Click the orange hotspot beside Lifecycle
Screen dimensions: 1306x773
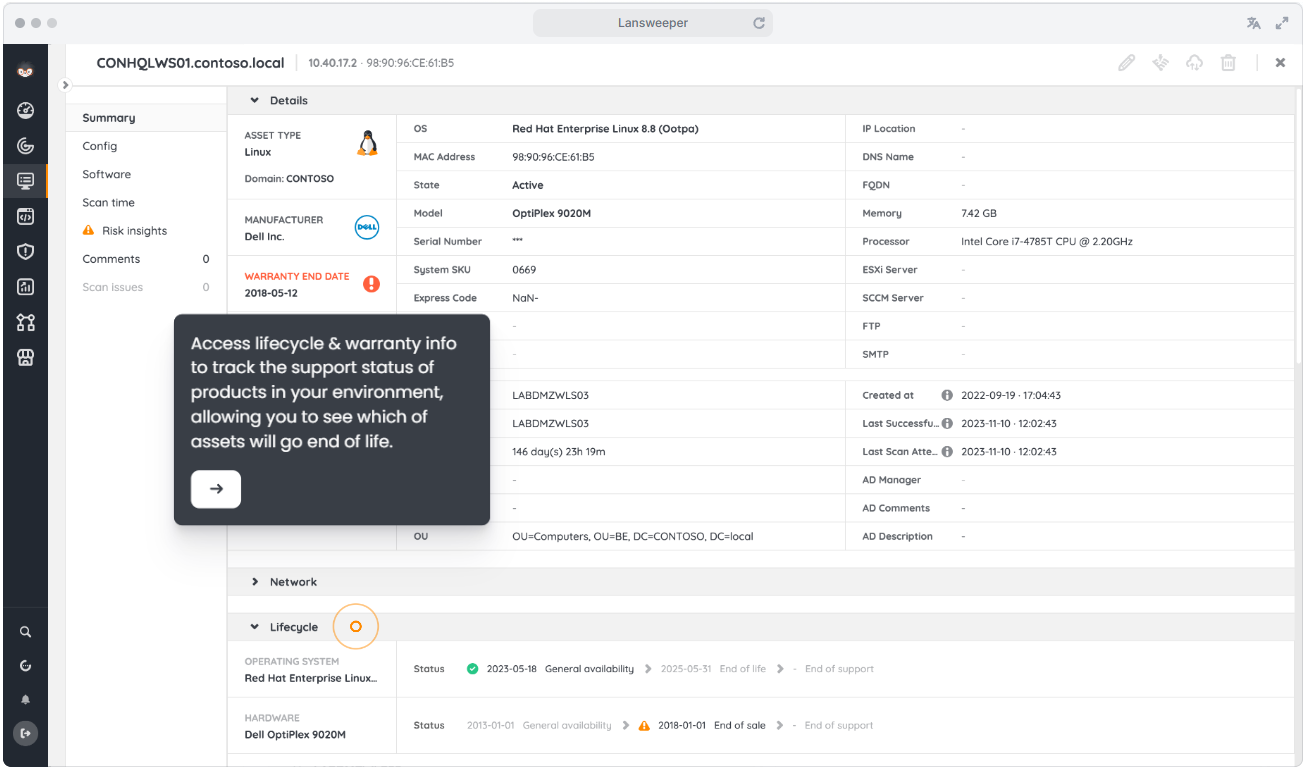coord(355,627)
